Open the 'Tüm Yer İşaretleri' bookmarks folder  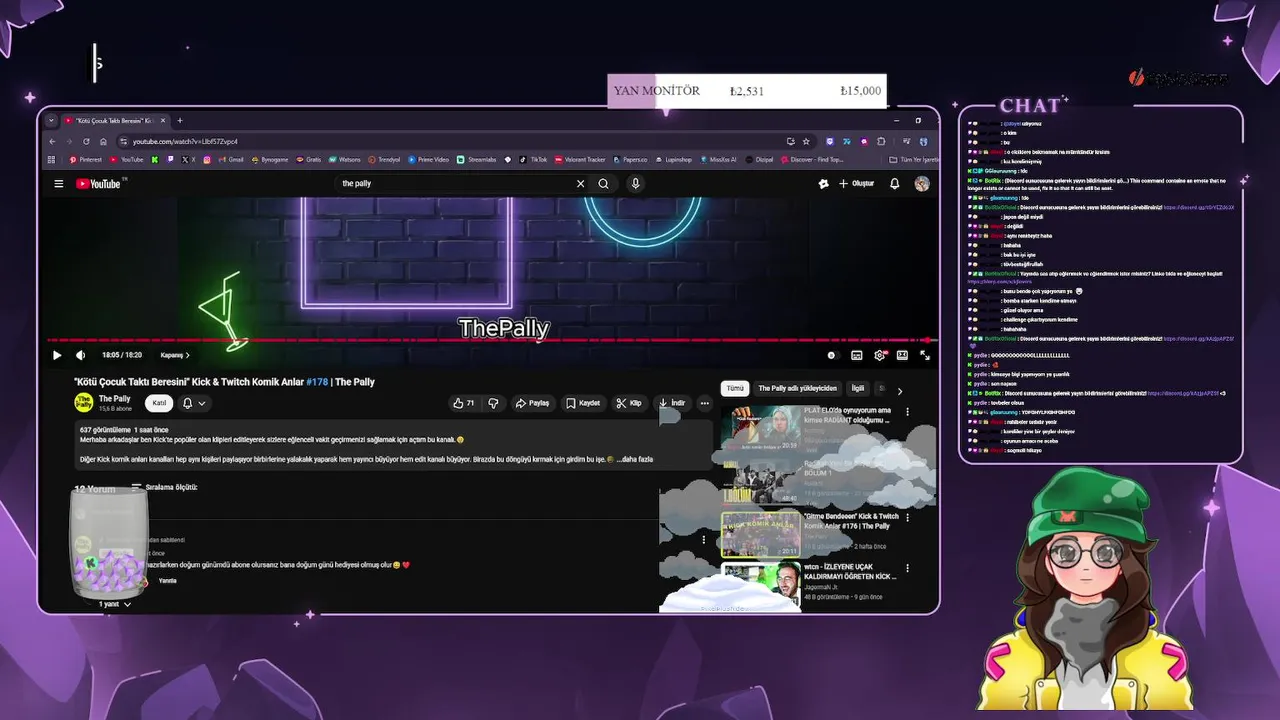(914, 159)
